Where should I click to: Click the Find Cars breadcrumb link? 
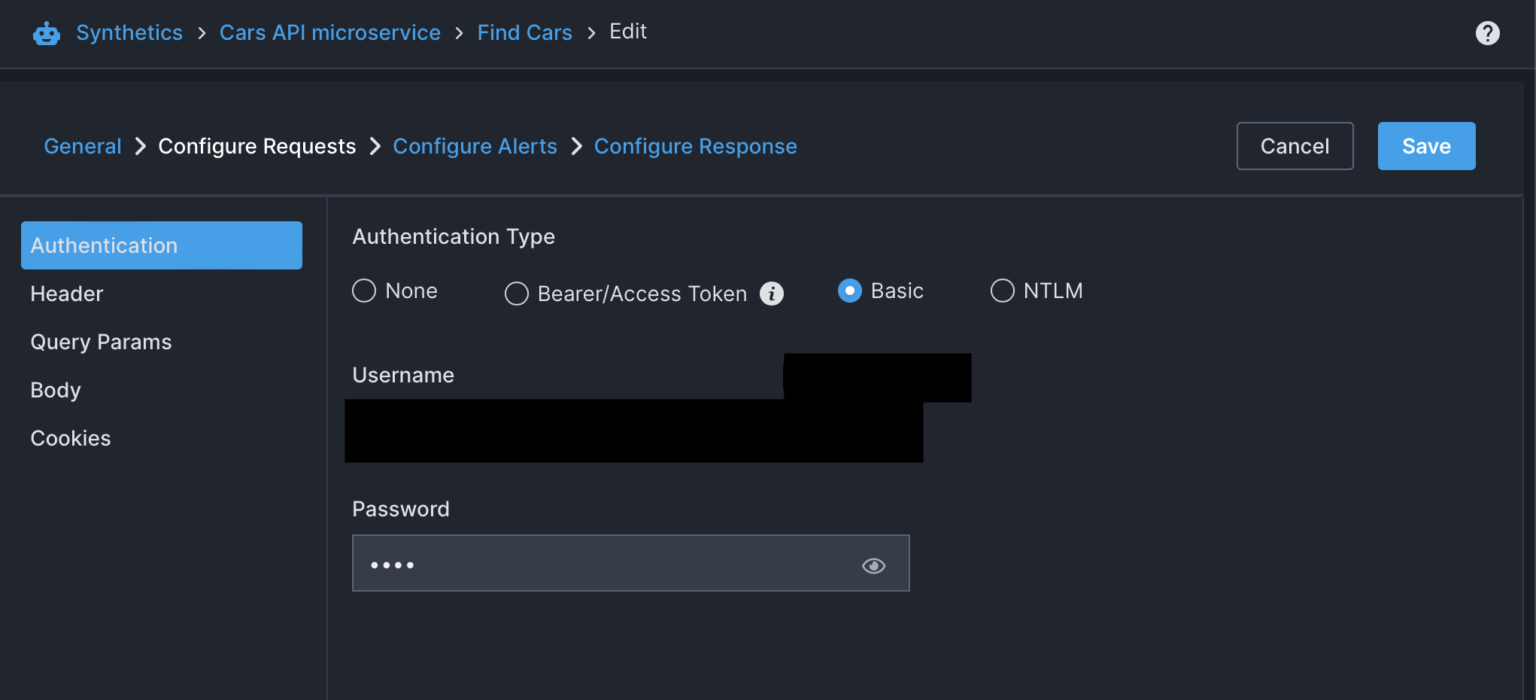[x=524, y=32]
